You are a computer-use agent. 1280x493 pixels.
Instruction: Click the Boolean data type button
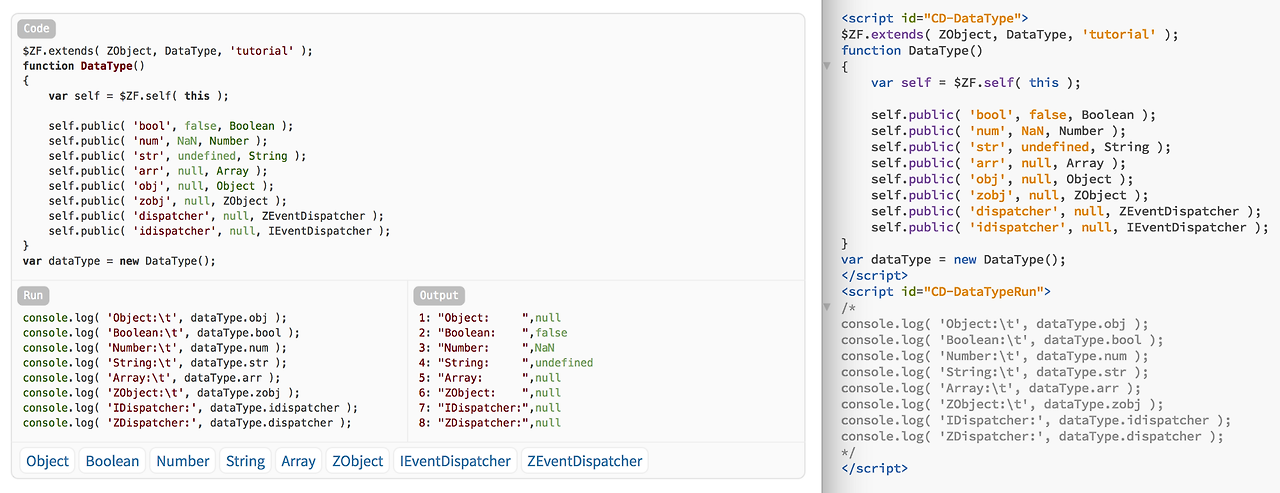click(x=112, y=461)
